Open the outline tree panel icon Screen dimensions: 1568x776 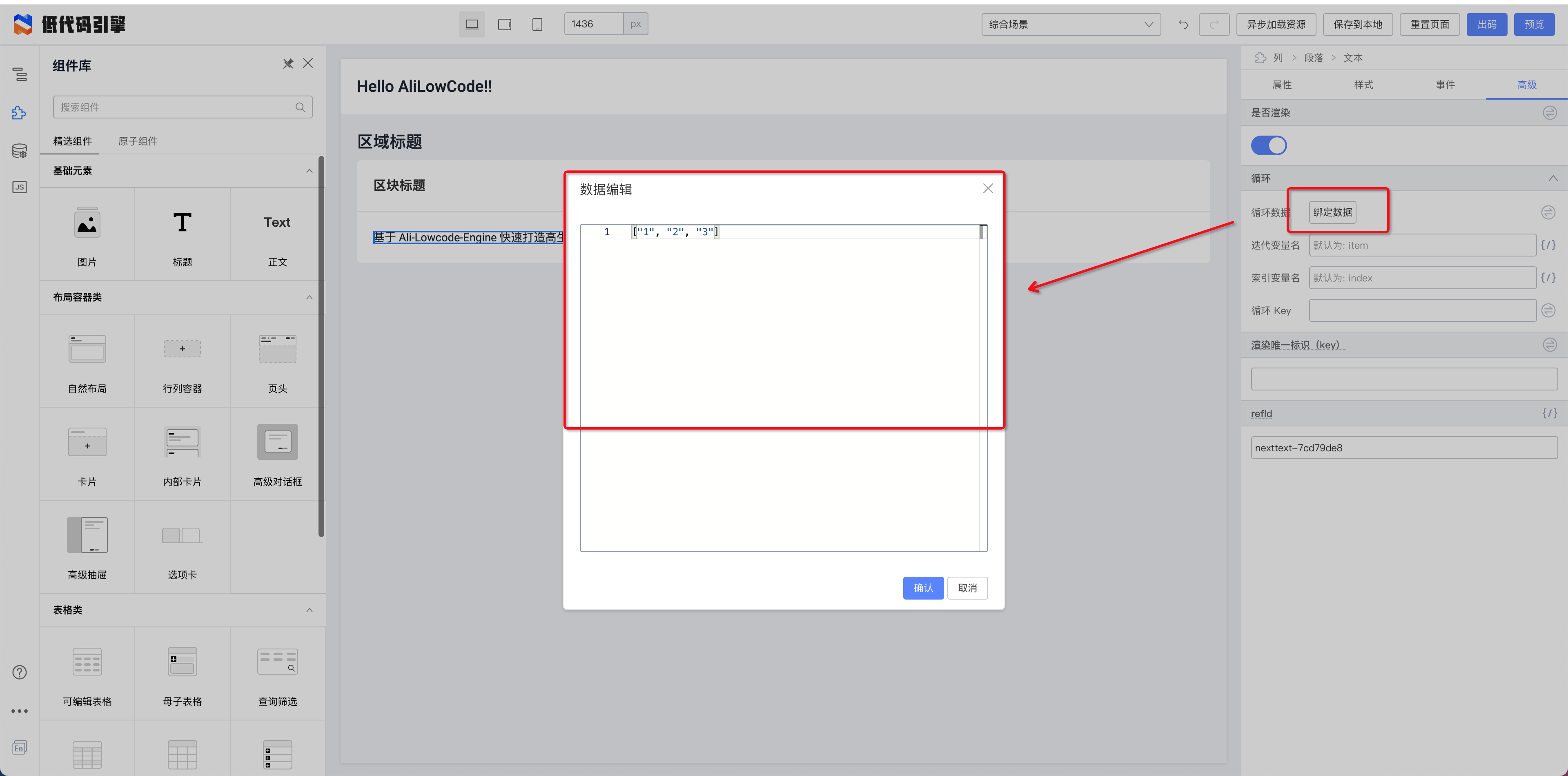[20, 74]
